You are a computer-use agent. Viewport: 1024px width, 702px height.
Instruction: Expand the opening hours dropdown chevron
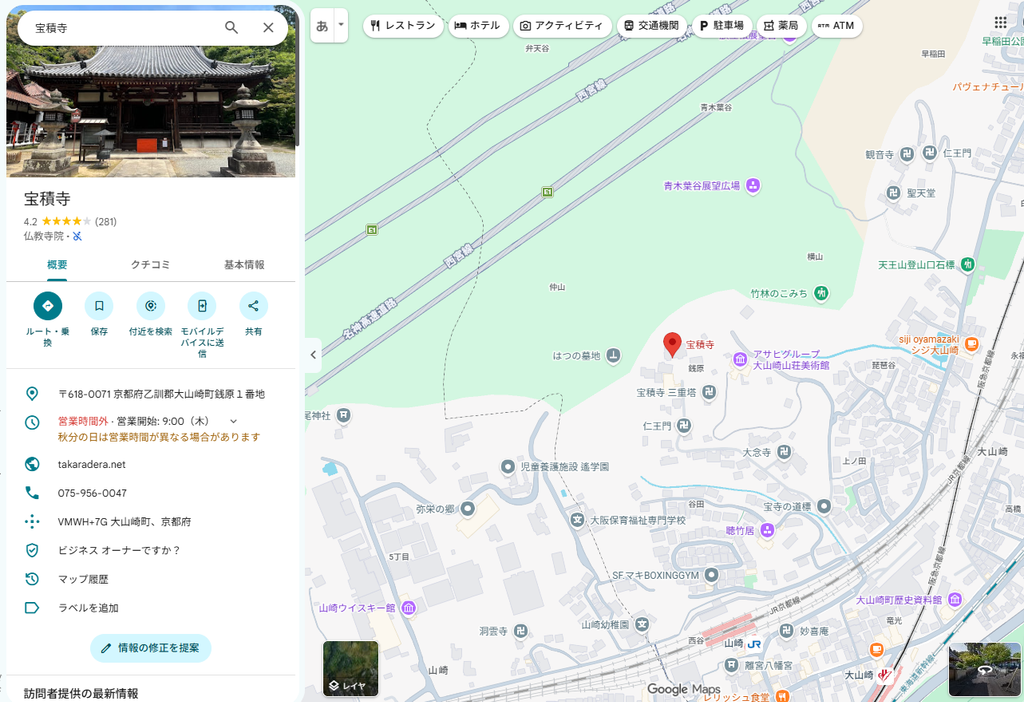[x=233, y=421]
